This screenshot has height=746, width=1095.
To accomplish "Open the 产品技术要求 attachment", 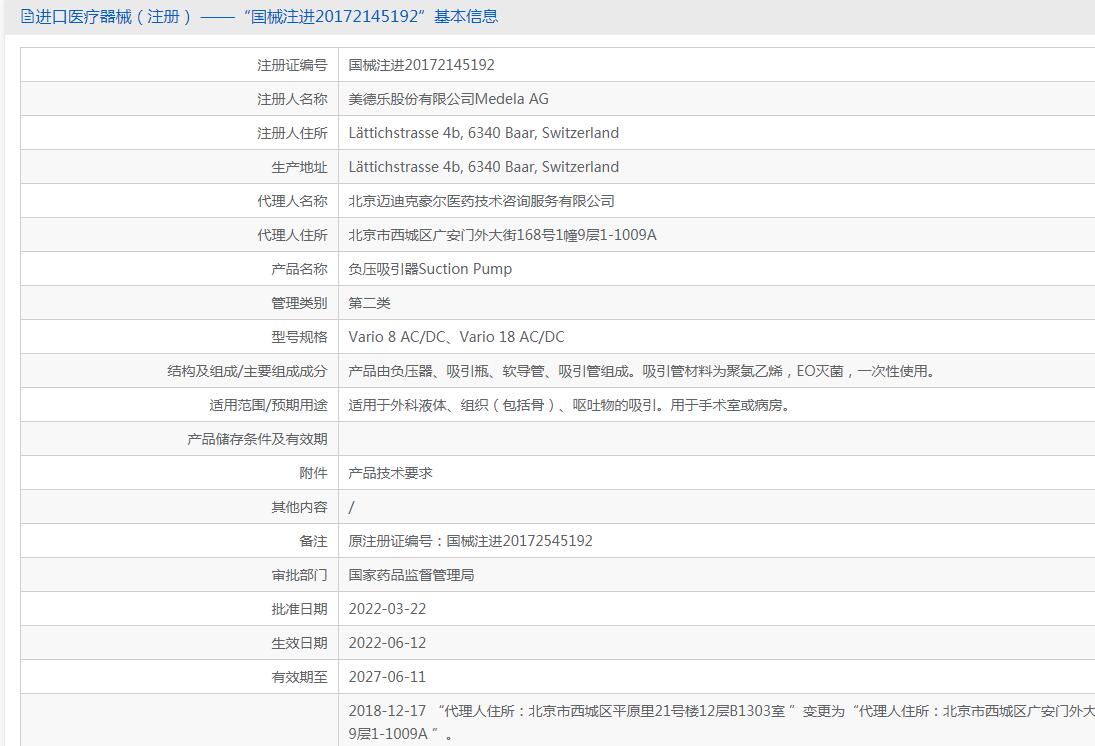I will coord(390,474).
